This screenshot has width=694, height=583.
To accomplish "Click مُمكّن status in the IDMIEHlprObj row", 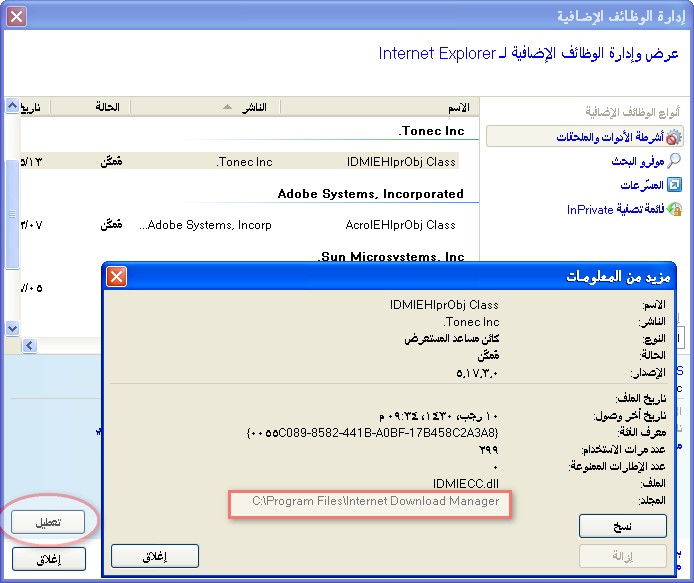I will [111, 161].
